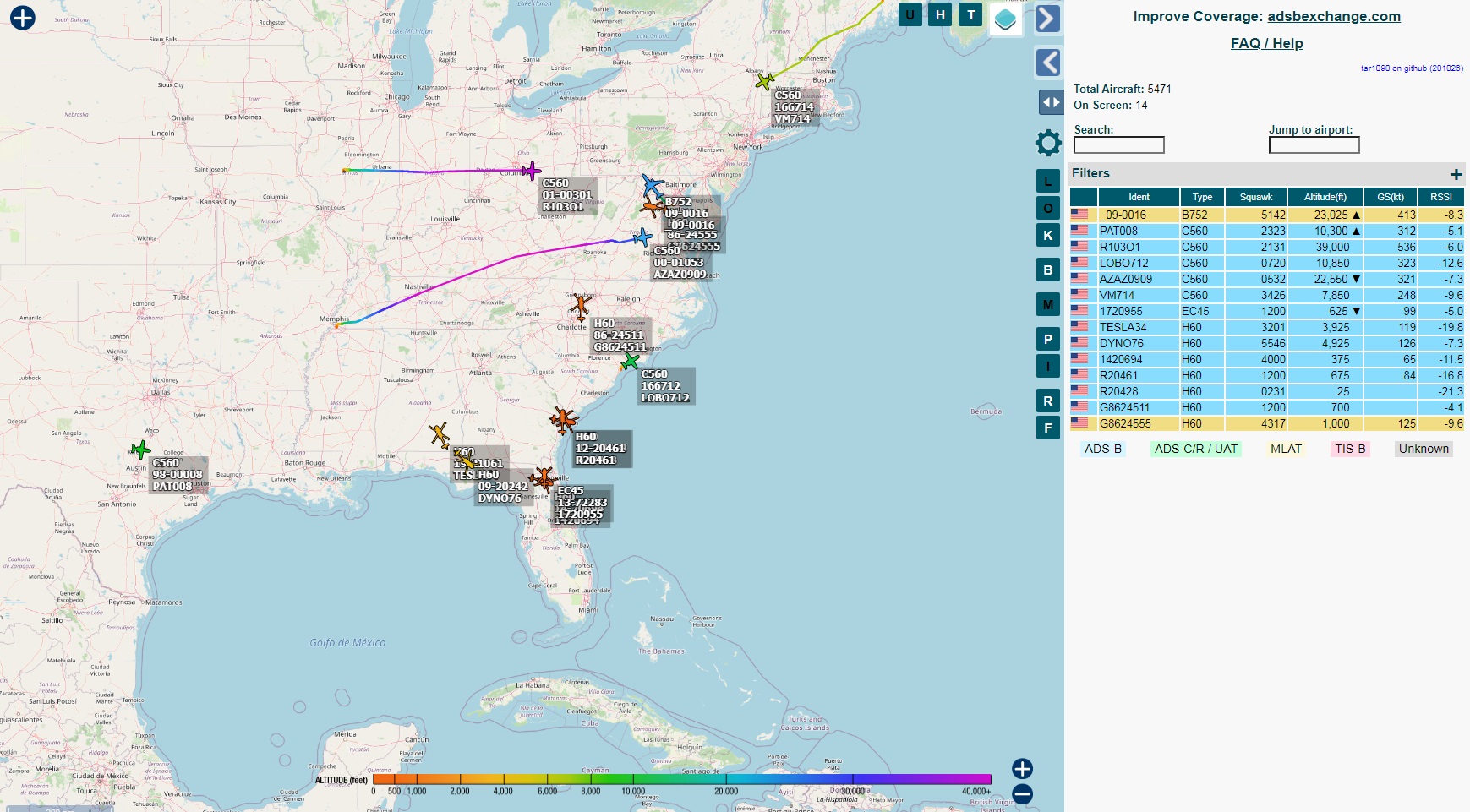Open the FAQ / Help link

tap(1266, 43)
